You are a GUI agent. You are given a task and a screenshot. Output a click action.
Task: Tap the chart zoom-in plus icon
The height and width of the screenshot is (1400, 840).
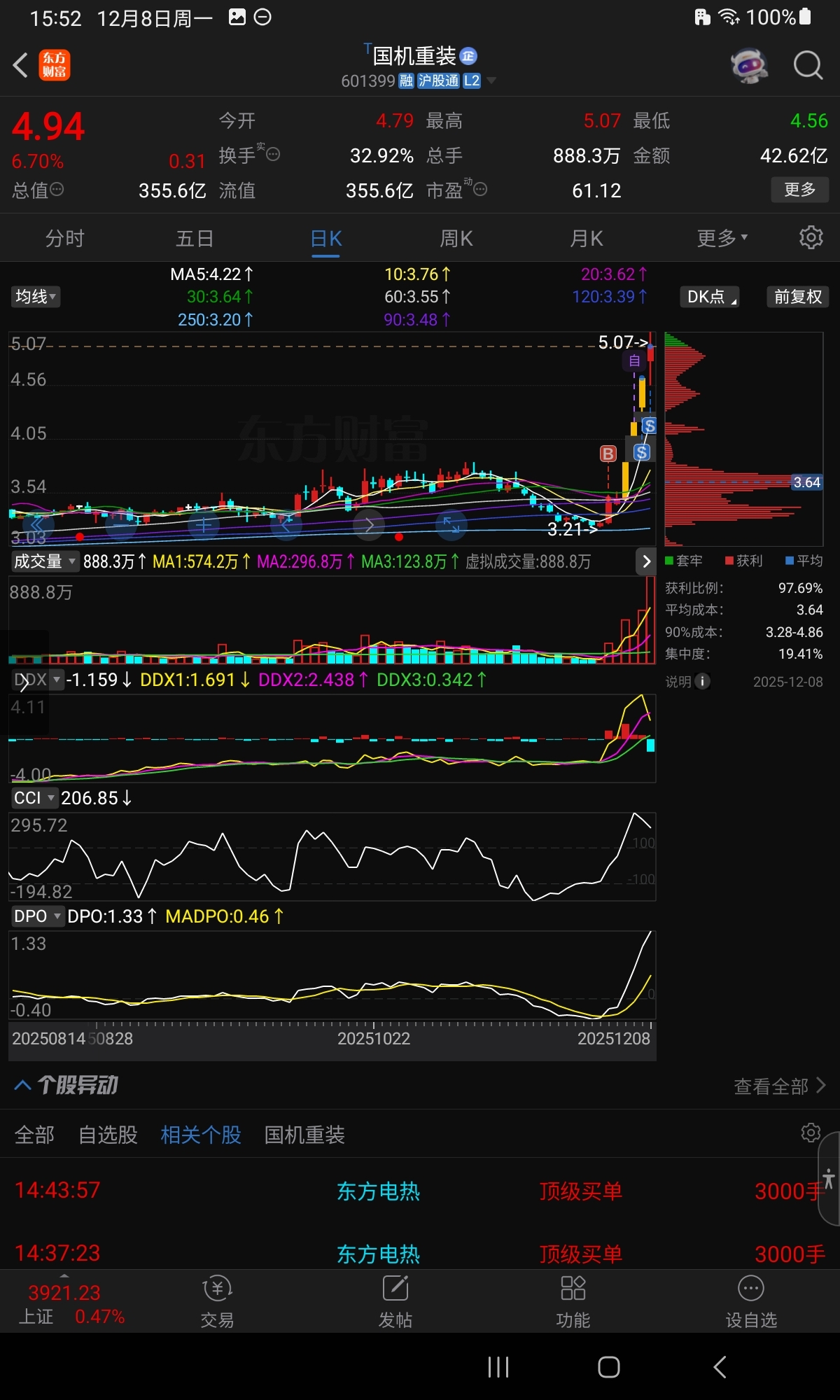203,524
